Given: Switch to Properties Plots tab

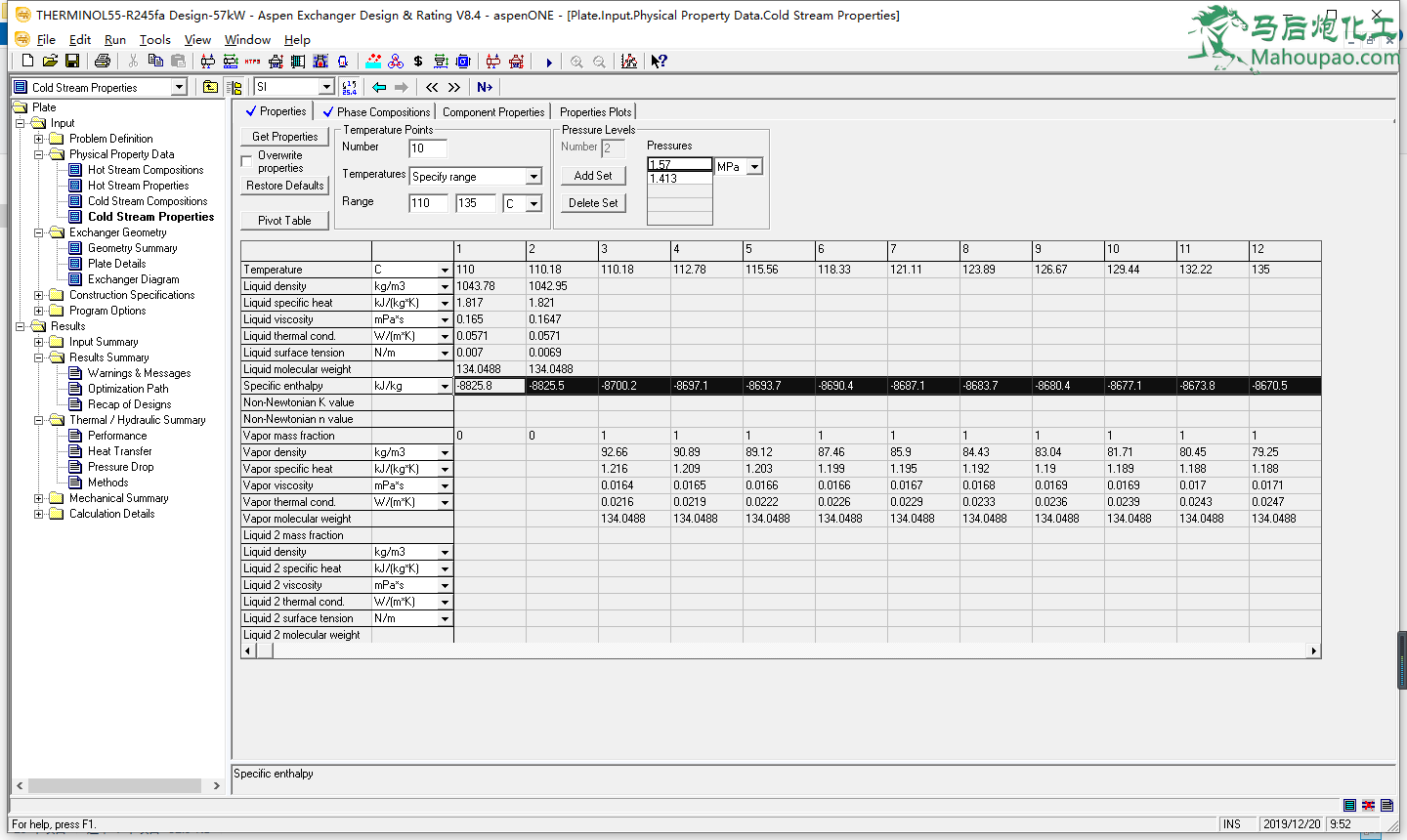Looking at the screenshot, I should click(595, 112).
